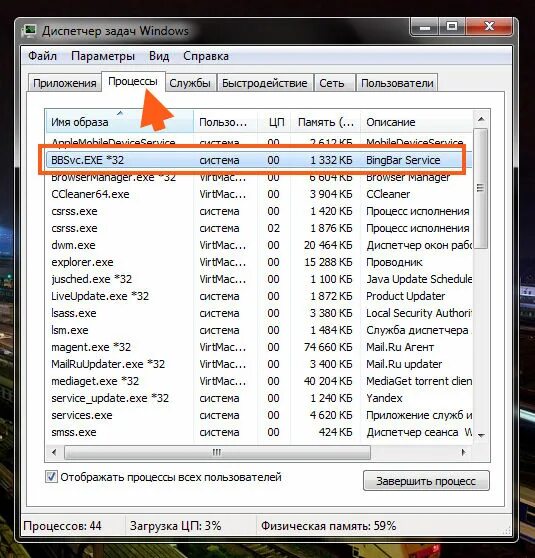Sort by Память column header

(x=326, y=122)
